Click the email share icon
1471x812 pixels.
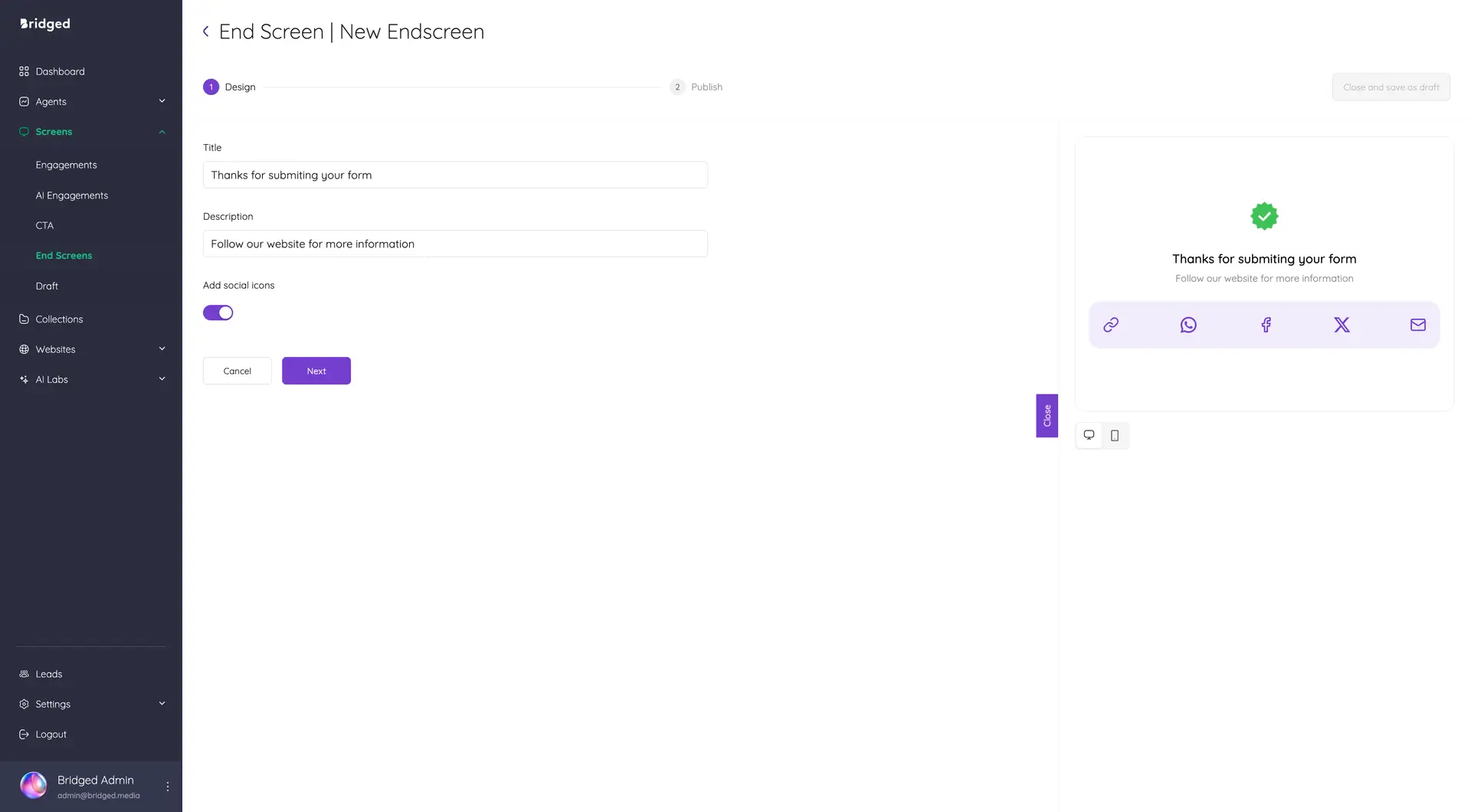1418,325
